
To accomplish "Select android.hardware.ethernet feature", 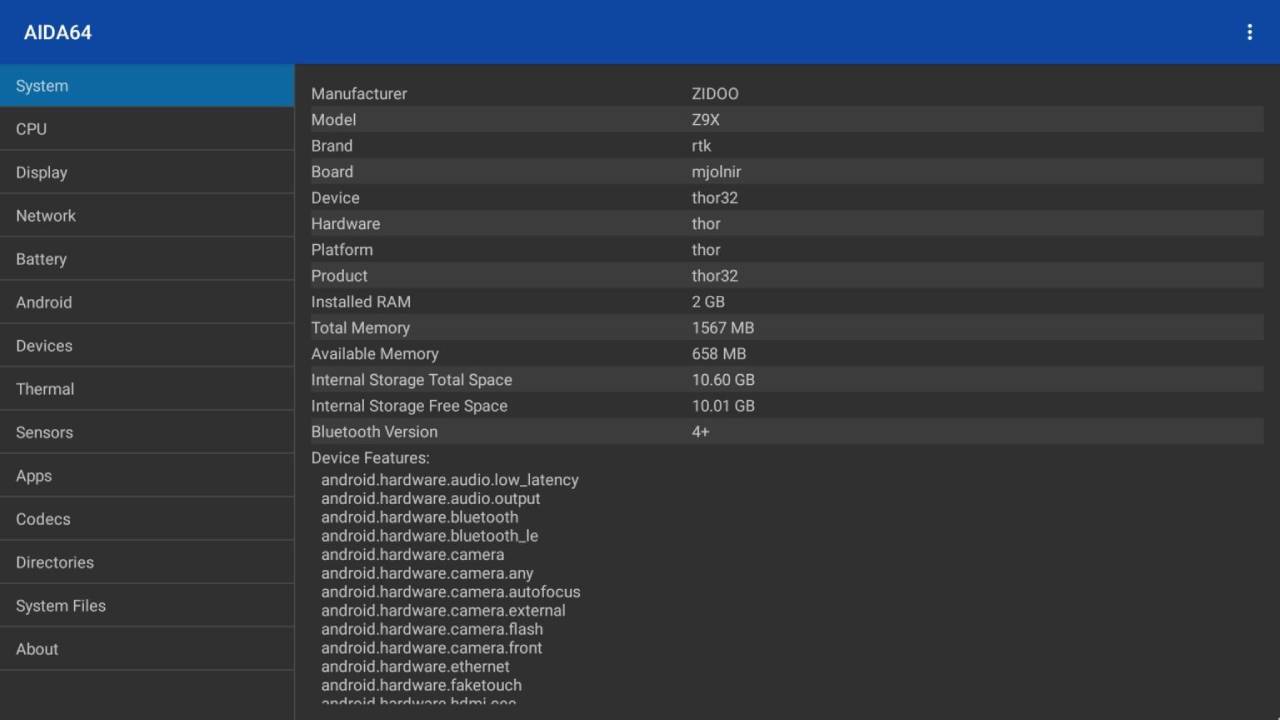I will pyautogui.click(x=415, y=667).
